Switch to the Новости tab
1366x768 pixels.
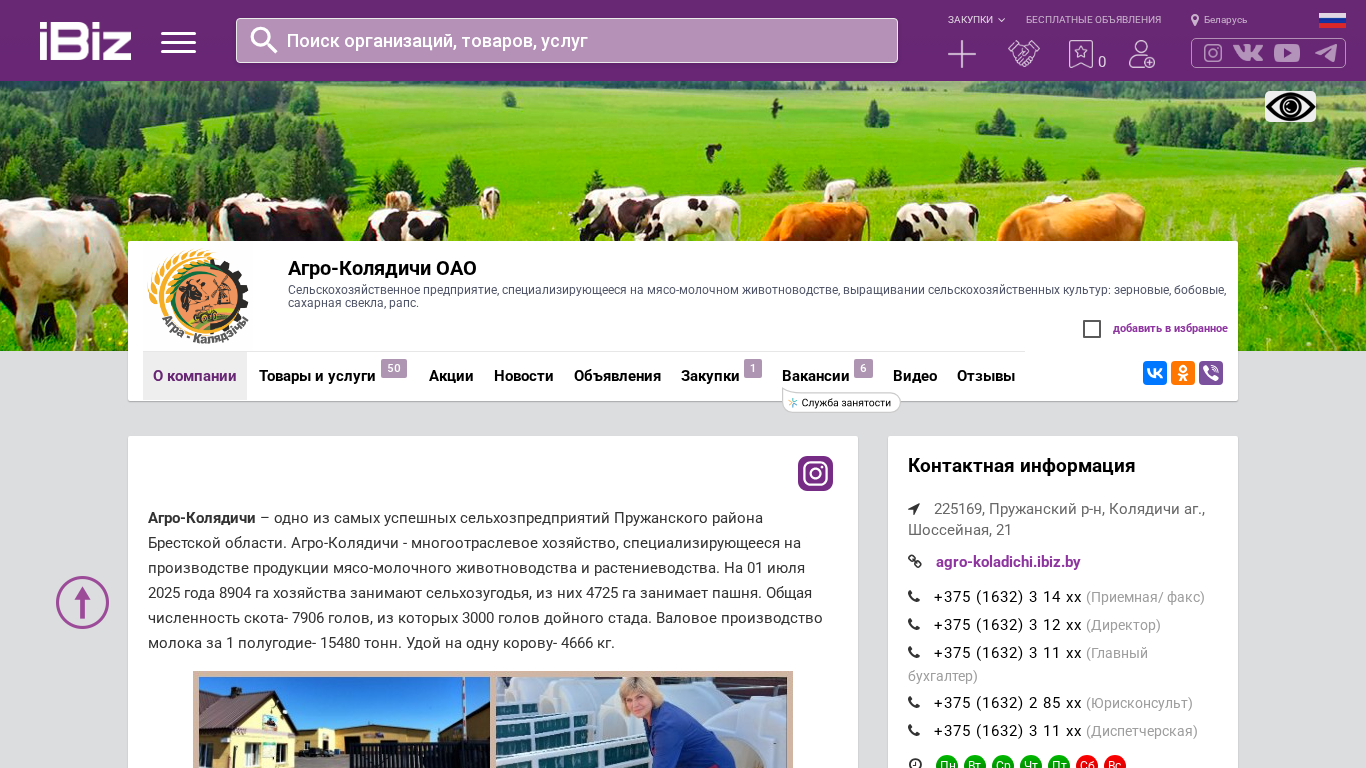[x=524, y=376]
